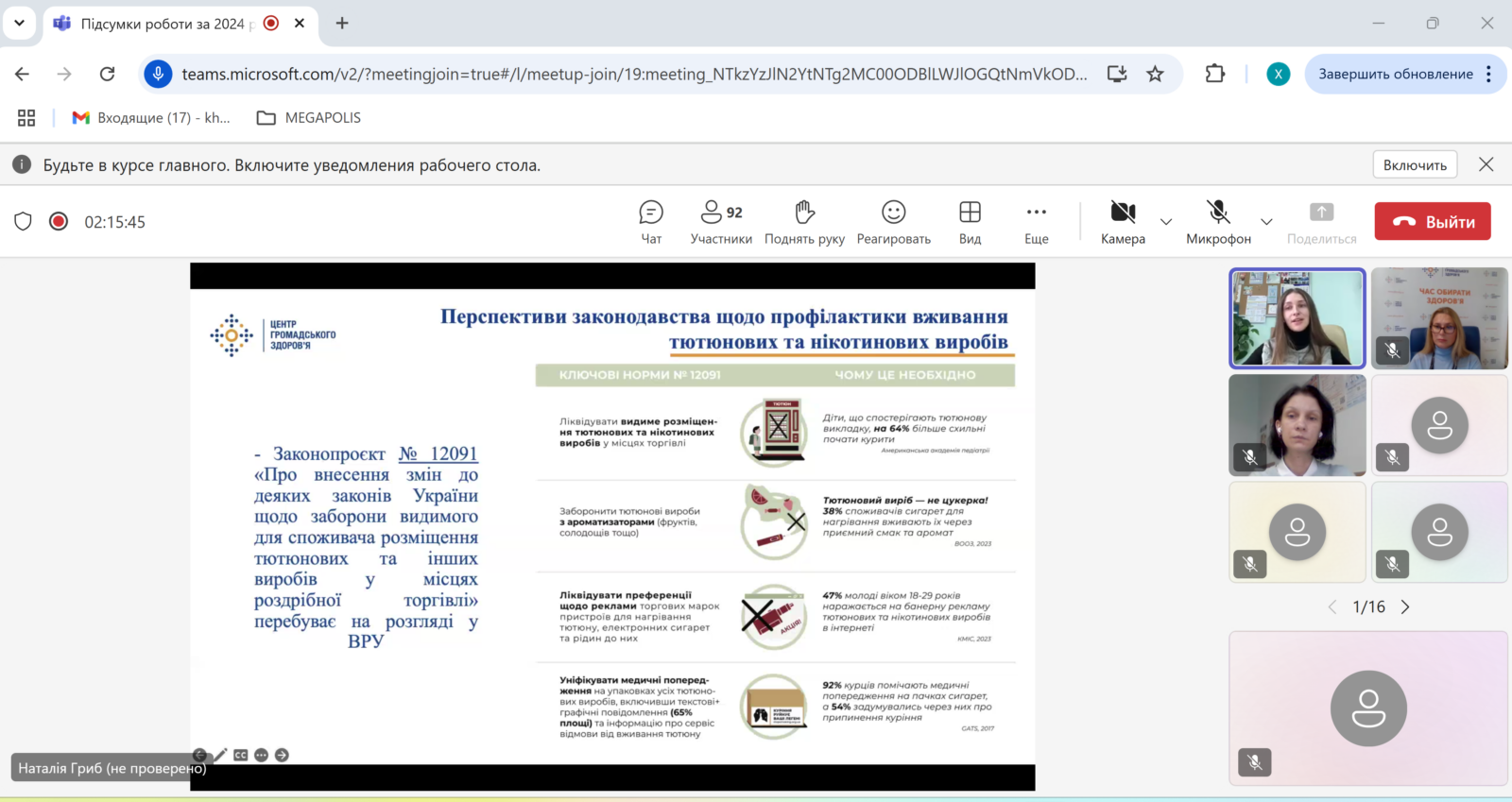Turn on the camera
Viewport: 1512px width, 802px height.
point(1123,222)
